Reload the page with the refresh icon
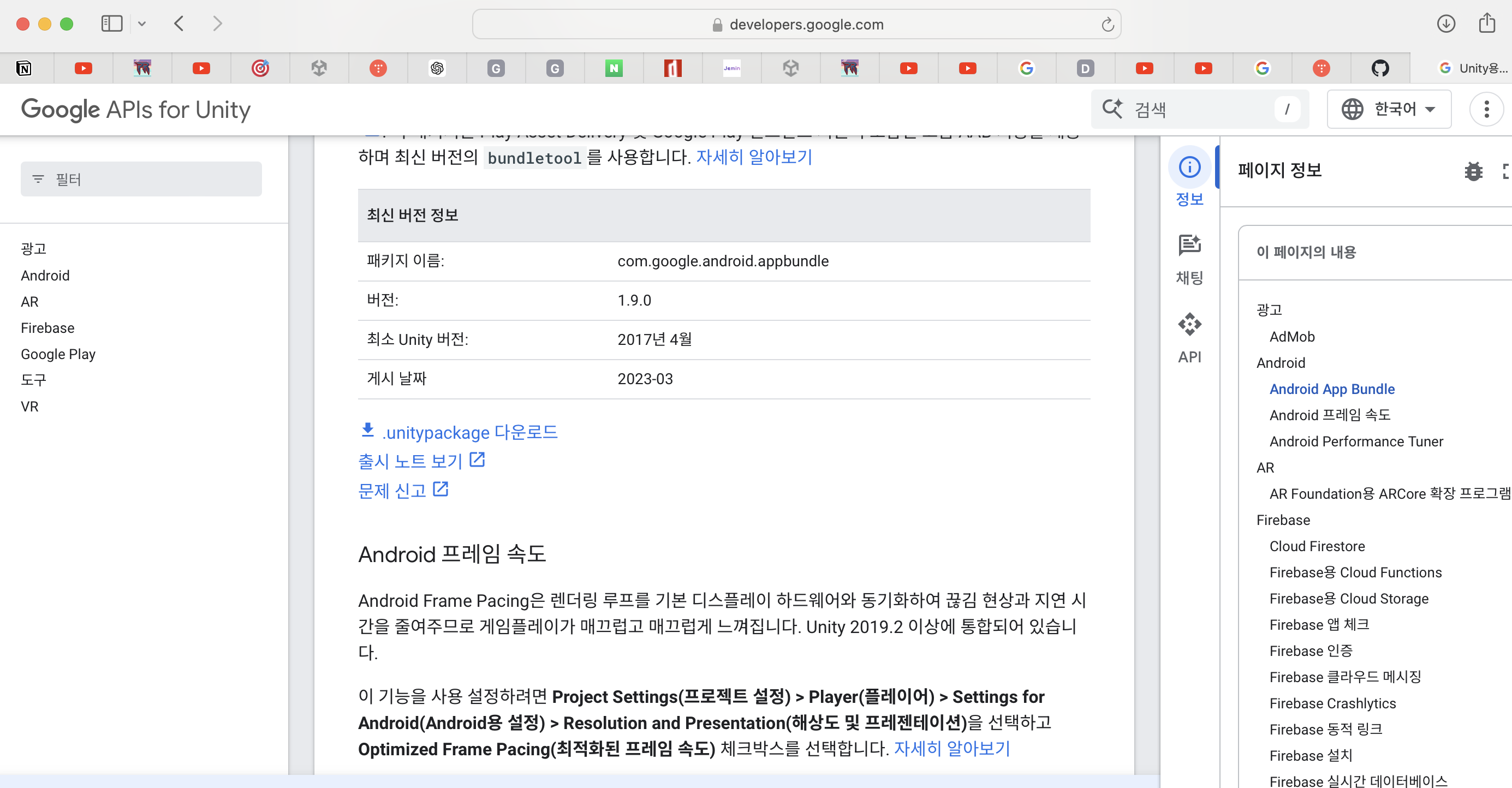Screen dimensions: 1512x788 tap(1107, 25)
